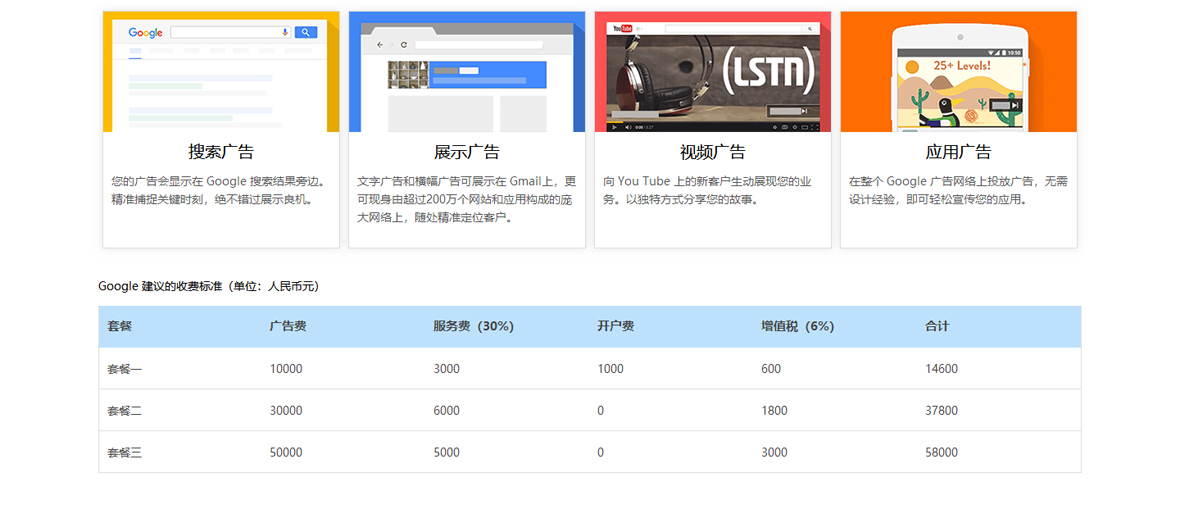The width and height of the screenshot is (1180, 508).
Task: Click the browser back arrow in display ad illustration
Action: (x=379, y=45)
